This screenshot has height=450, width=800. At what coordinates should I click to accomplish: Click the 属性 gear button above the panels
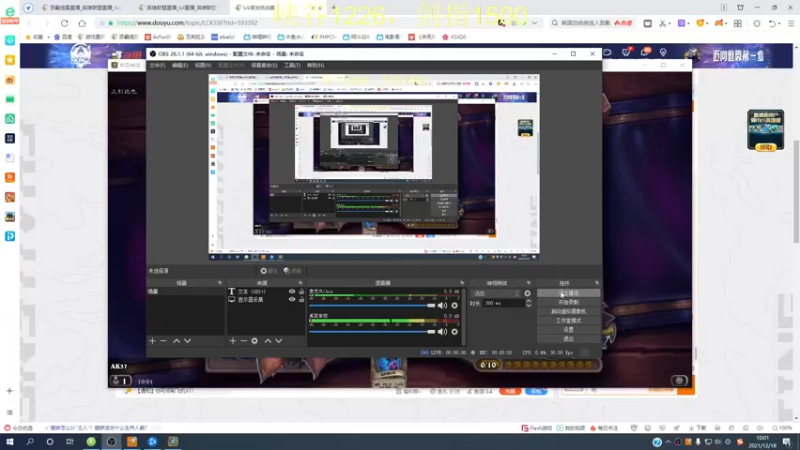point(269,271)
